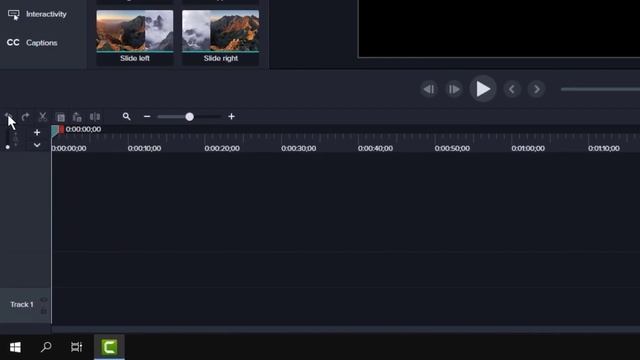The image size is (640, 360).
Task: Step back one frame
Action: pyautogui.click(x=429, y=89)
